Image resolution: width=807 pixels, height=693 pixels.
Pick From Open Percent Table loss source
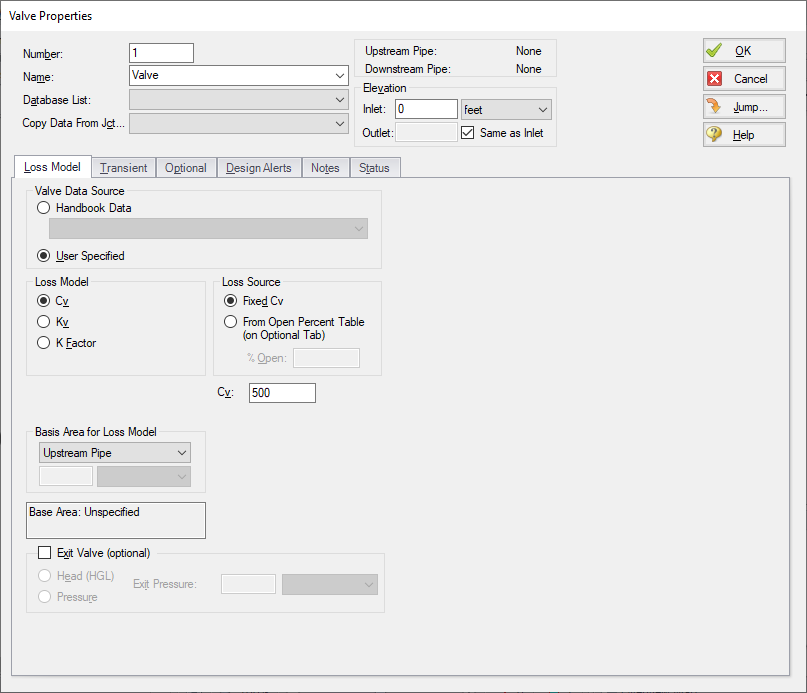pos(230,321)
